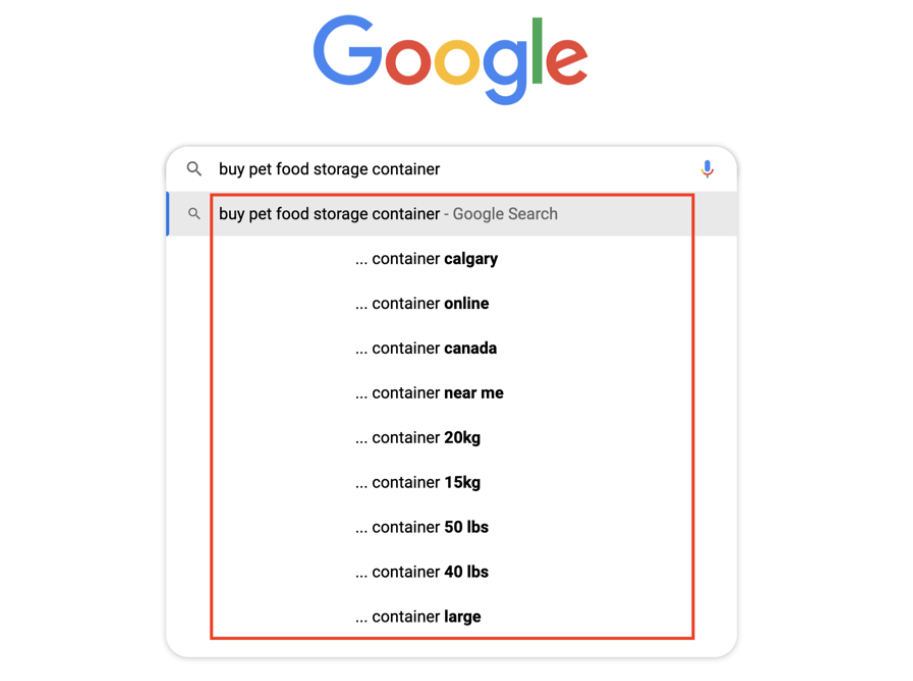Choose the '... container near me' suggestion
The image size is (913, 681).
[429, 393]
